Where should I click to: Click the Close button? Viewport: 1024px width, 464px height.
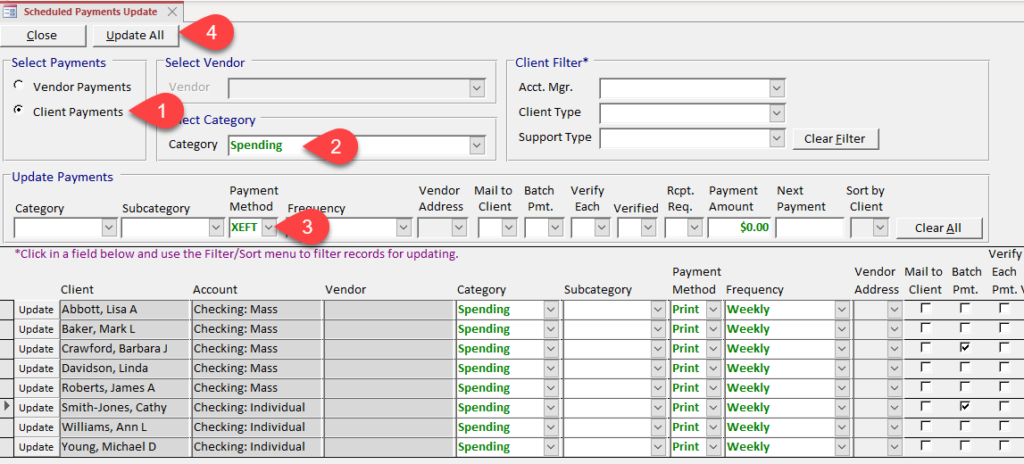(42, 35)
